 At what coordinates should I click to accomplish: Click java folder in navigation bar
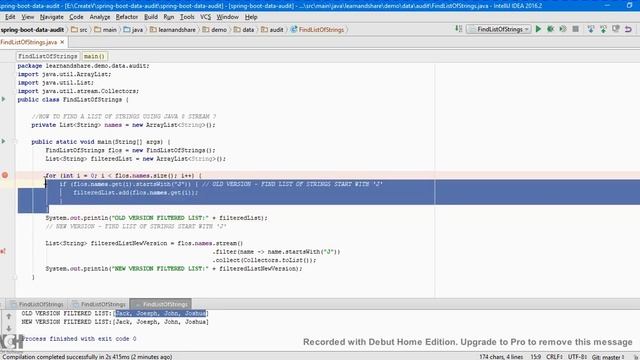[x=133, y=29]
